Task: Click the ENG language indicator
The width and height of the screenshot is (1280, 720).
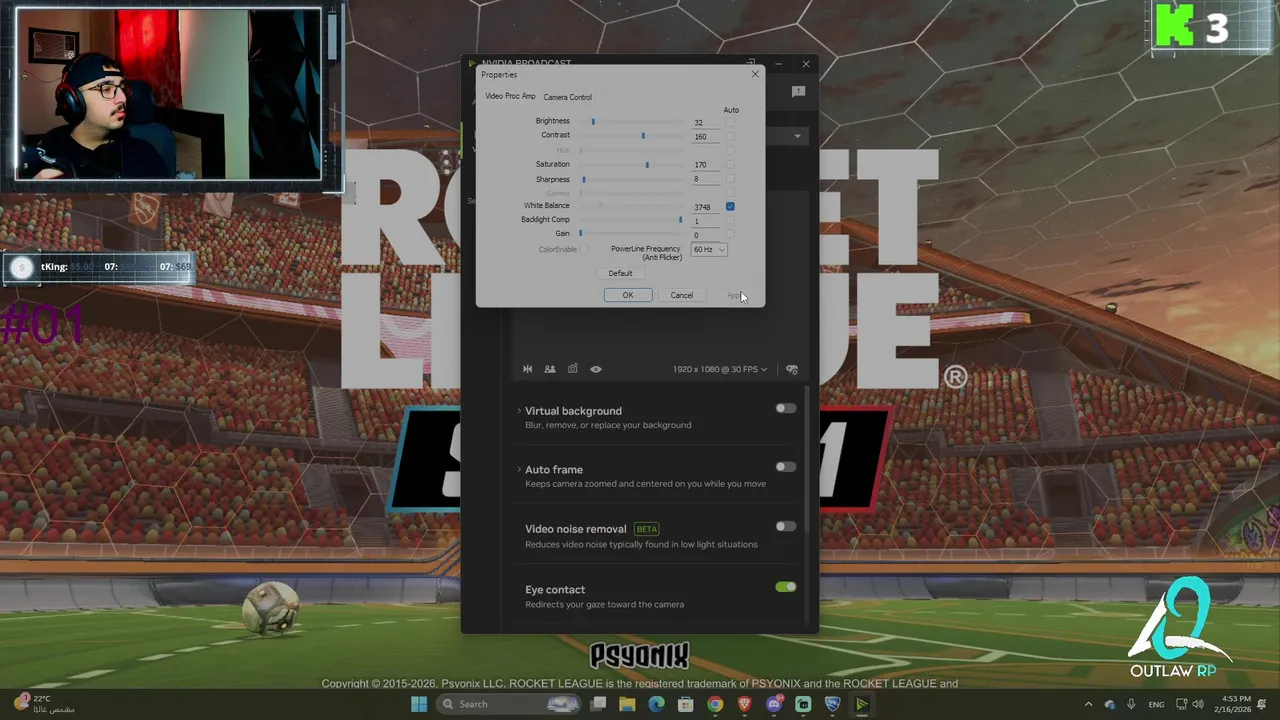Action: pyautogui.click(x=1156, y=704)
